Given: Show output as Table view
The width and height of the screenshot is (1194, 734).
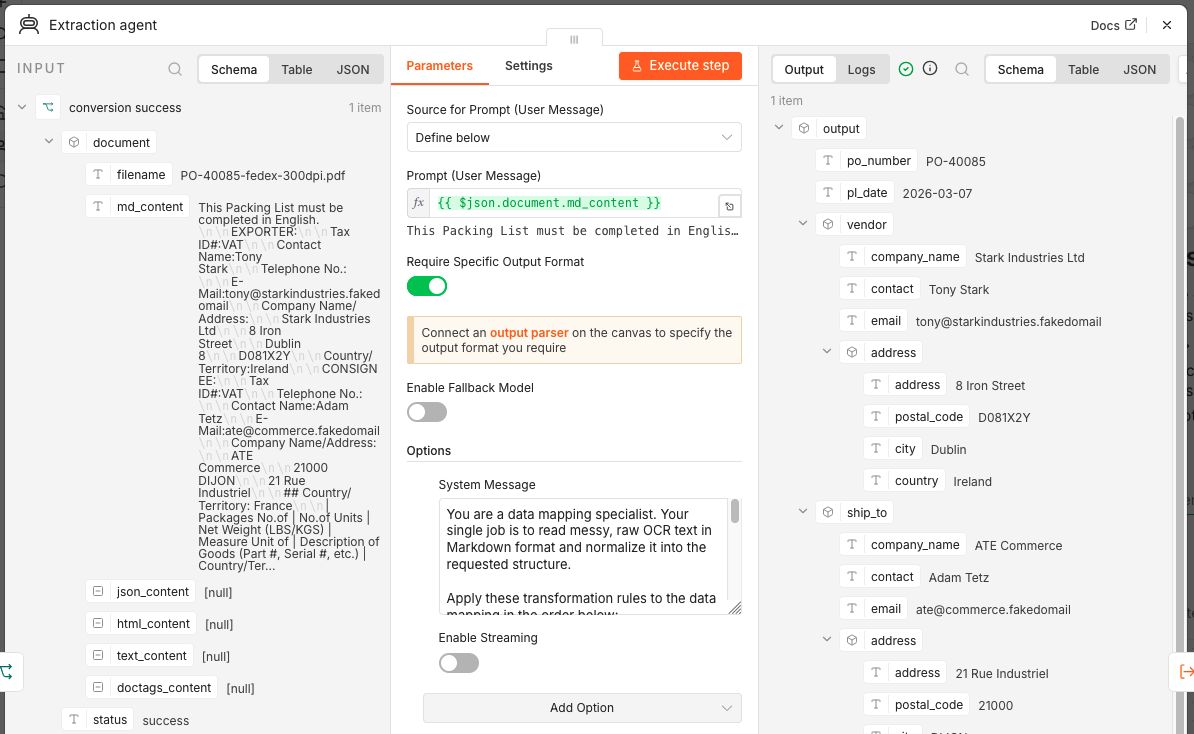Looking at the screenshot, I should pos(1083,69).
